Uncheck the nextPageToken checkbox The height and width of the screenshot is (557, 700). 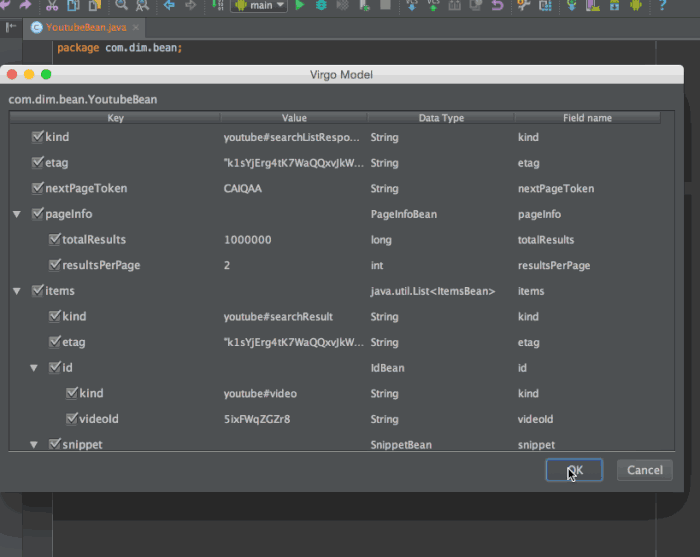(38, 188)
